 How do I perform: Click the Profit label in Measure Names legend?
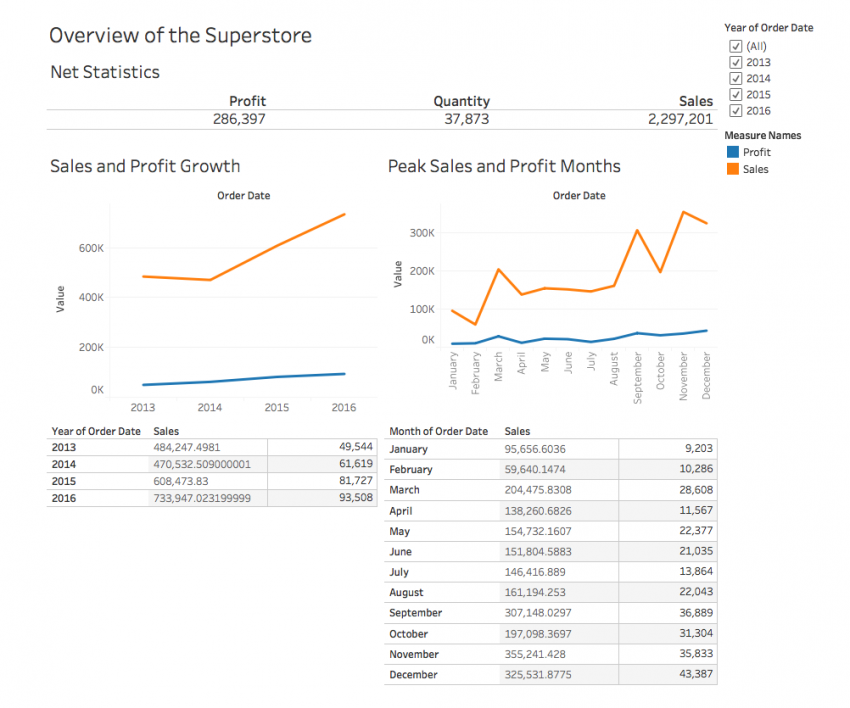(x=758, y=151)
